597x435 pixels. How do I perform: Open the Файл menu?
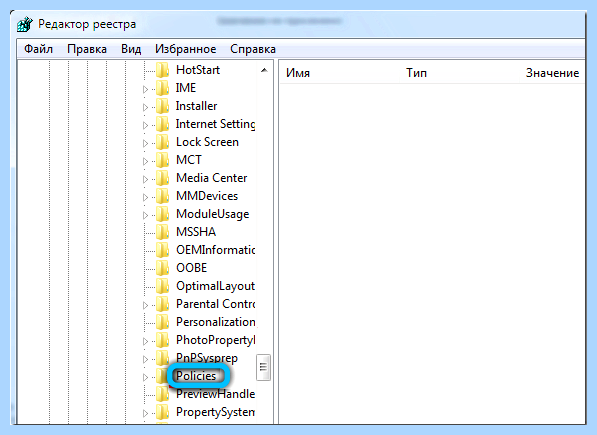38,49
